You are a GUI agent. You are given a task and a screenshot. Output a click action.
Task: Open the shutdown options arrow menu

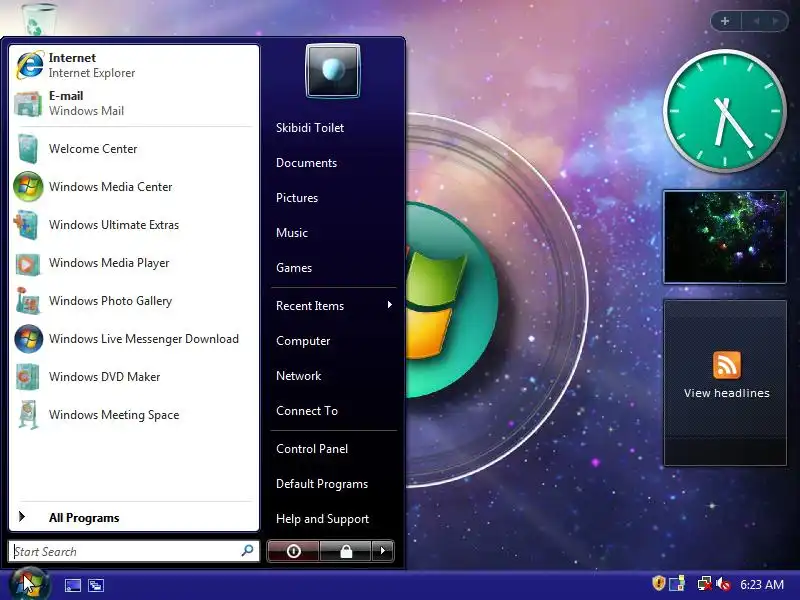[383, 551]
